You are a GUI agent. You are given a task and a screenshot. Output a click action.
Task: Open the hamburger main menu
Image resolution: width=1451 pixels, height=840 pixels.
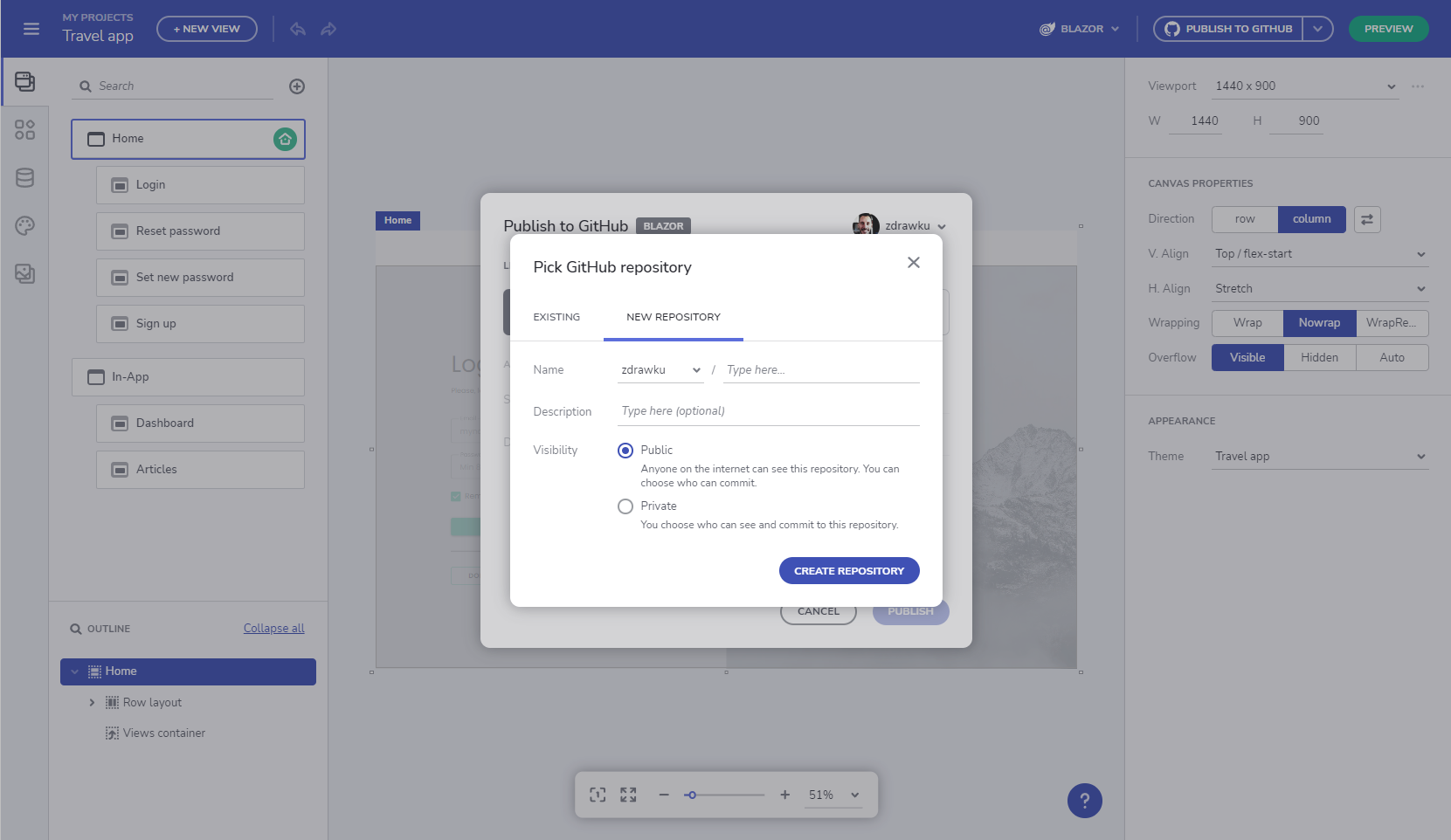tap(31, 29)
